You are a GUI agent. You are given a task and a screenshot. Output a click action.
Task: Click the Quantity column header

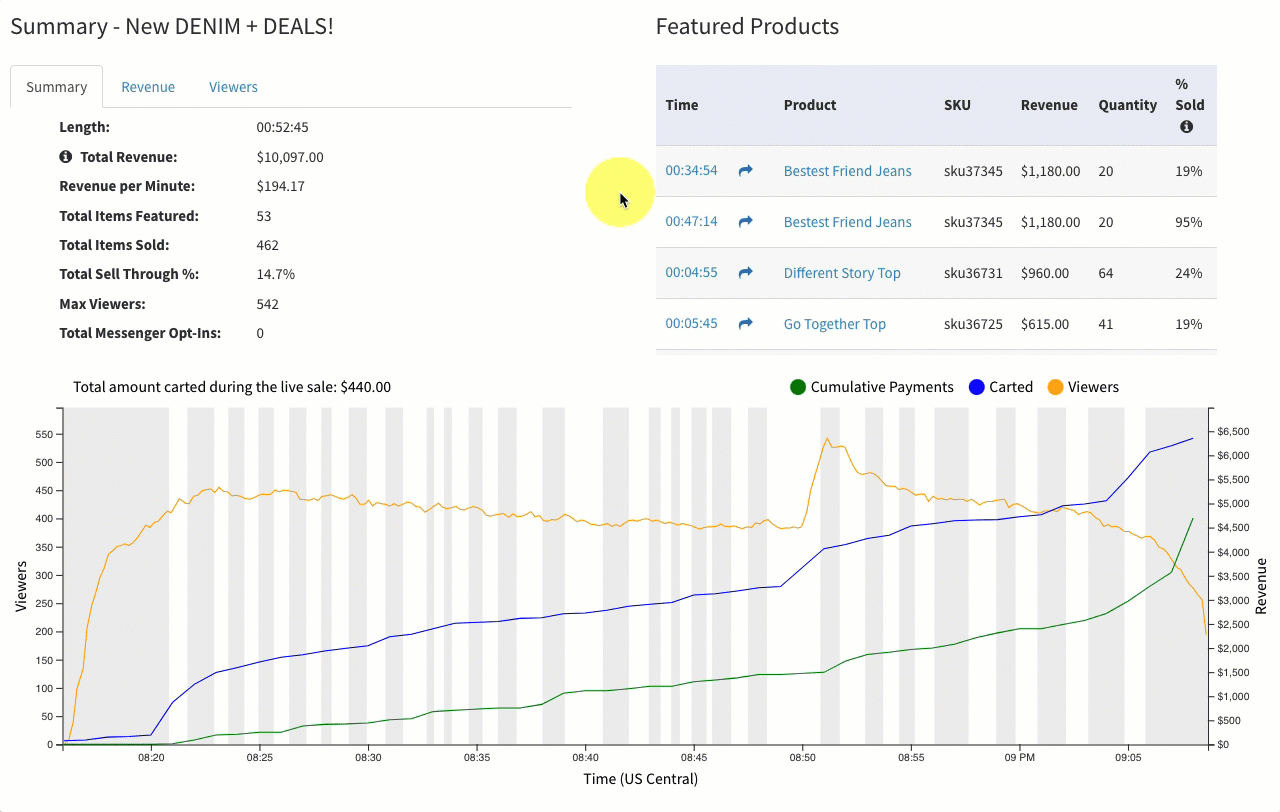click(1127, 105)
